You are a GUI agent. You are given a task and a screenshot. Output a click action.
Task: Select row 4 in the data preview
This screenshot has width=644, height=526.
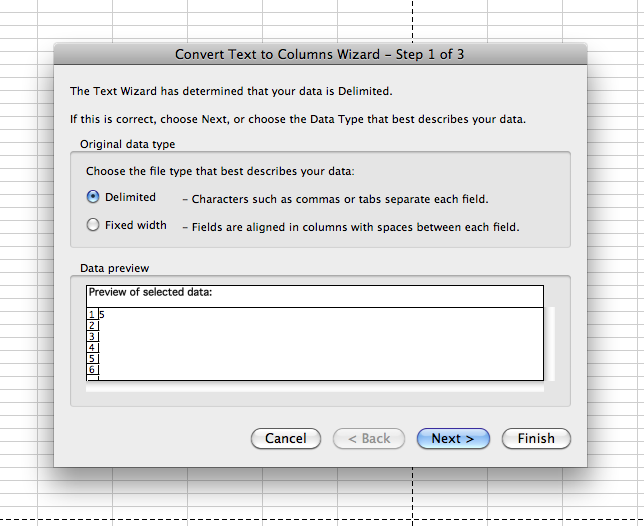point(92,348)
